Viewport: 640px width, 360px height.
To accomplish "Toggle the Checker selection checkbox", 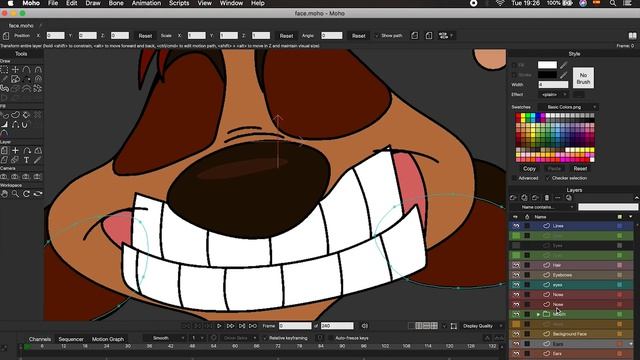I will (x=548, y=178).
